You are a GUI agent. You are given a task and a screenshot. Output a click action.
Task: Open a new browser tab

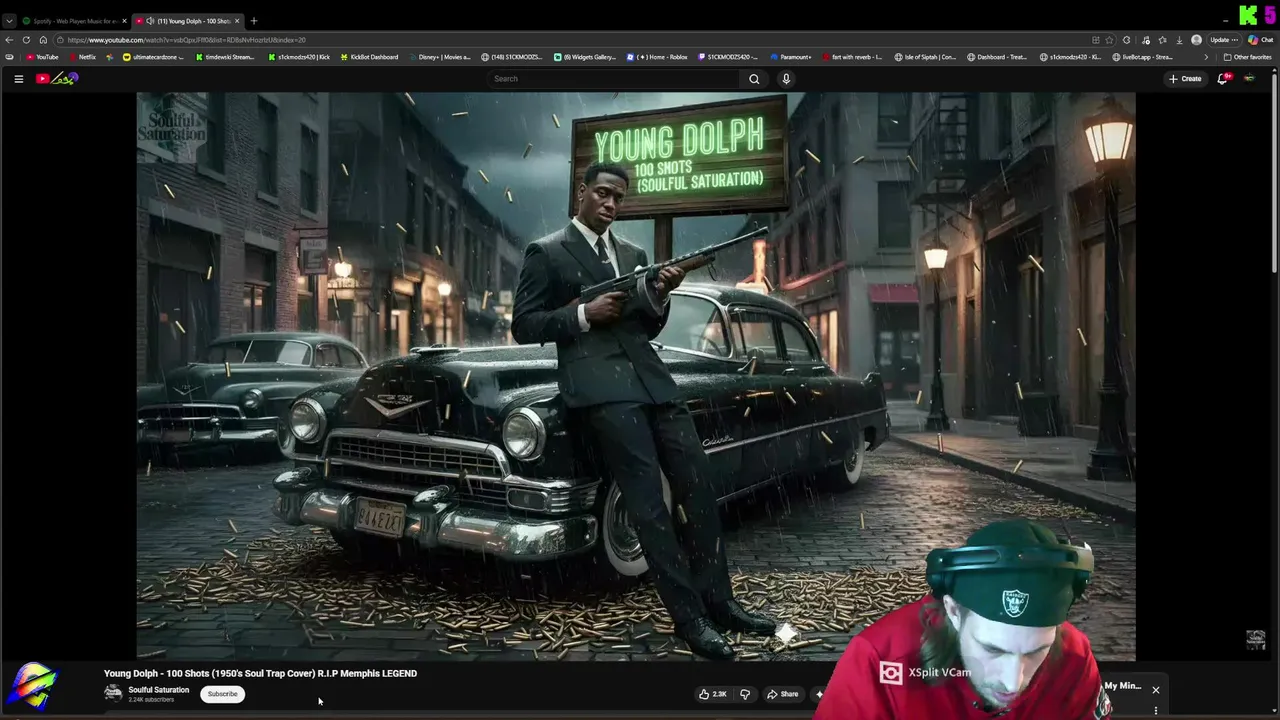tap(253, 21)
